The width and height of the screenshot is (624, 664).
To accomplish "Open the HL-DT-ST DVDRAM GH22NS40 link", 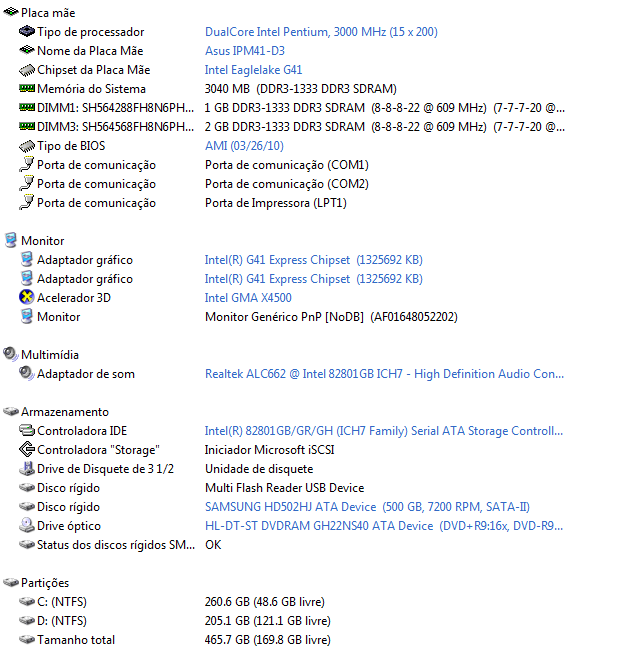I will 384,526.
